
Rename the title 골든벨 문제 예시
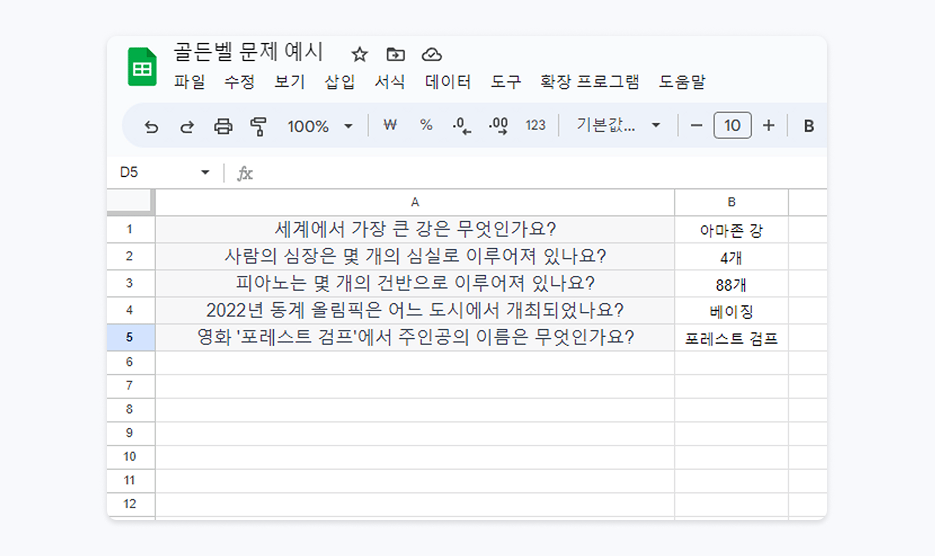click(248, 52)
